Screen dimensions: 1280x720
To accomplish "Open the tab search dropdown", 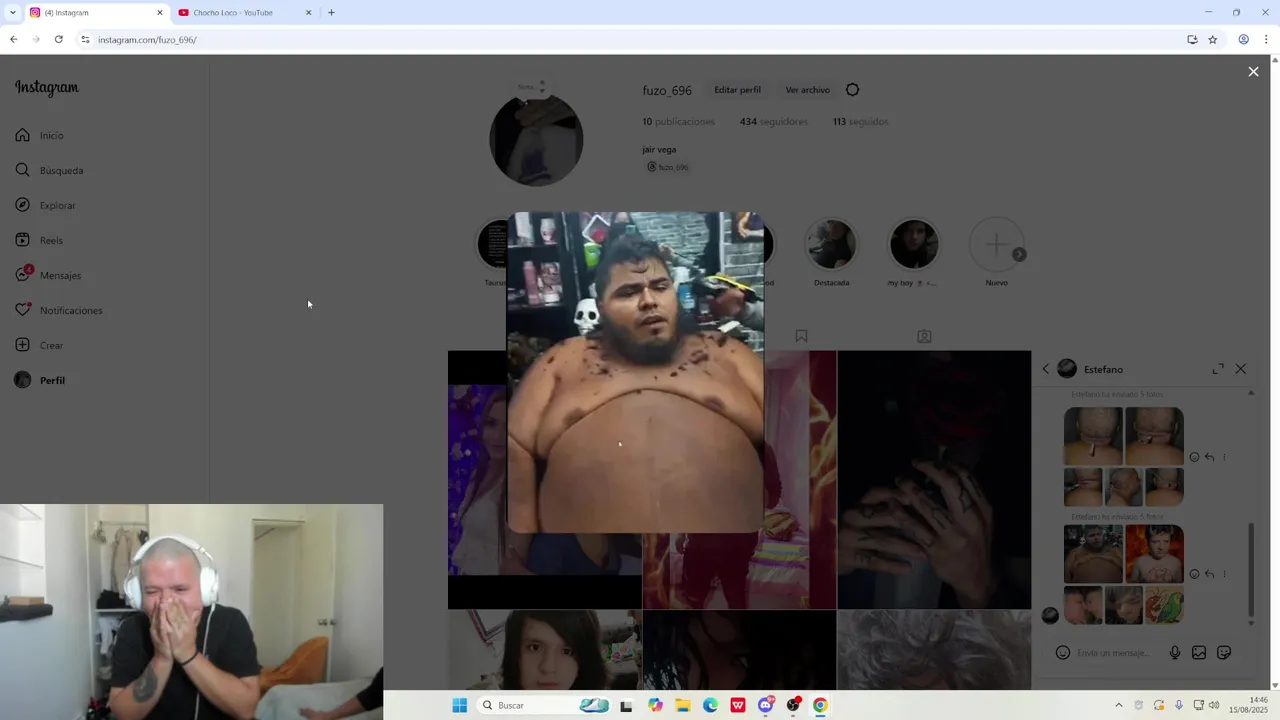I will point(12,13).
